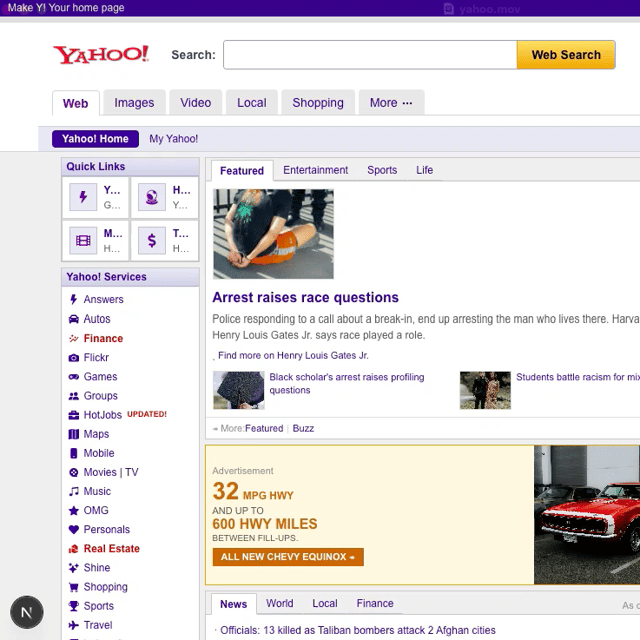Click the Yahoo! logo
The image size is (640, 640).
[101, 55]
